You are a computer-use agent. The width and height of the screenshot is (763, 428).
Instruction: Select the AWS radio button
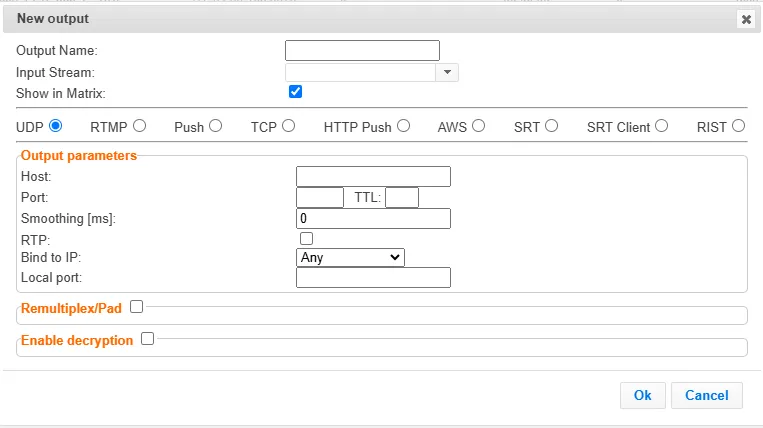point(478,126)
